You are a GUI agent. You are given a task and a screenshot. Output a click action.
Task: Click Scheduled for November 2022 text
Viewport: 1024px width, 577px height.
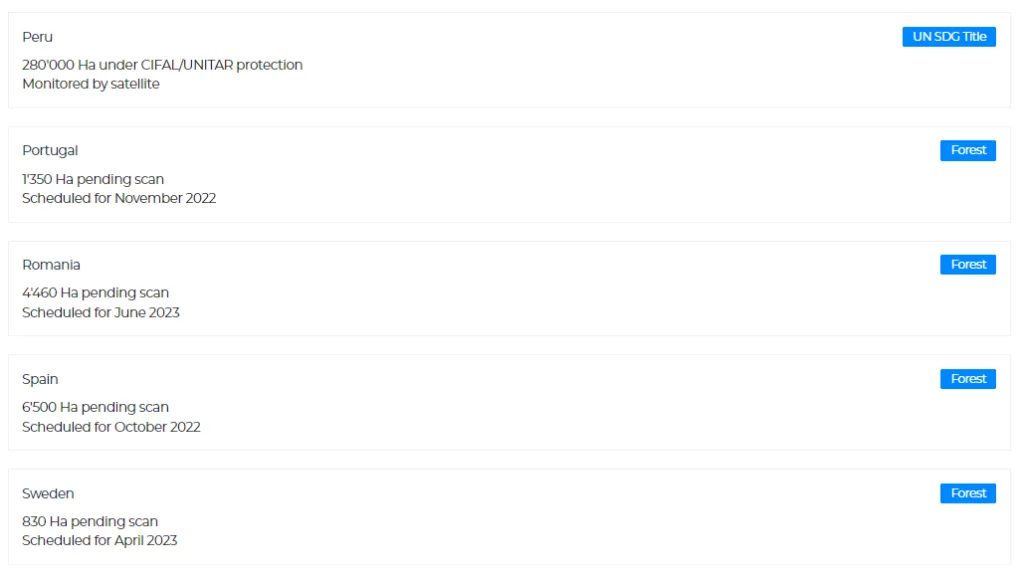click(x=119, y=198)
